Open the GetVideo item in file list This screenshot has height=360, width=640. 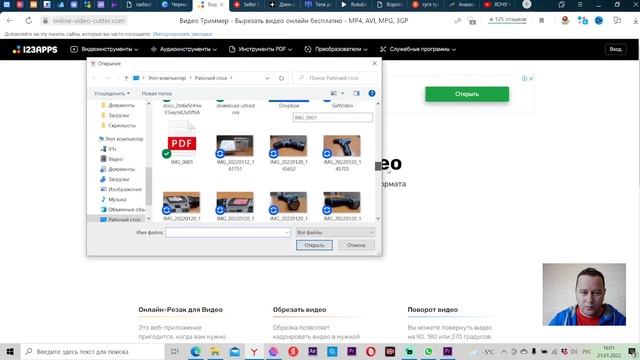tap(342, 104)
